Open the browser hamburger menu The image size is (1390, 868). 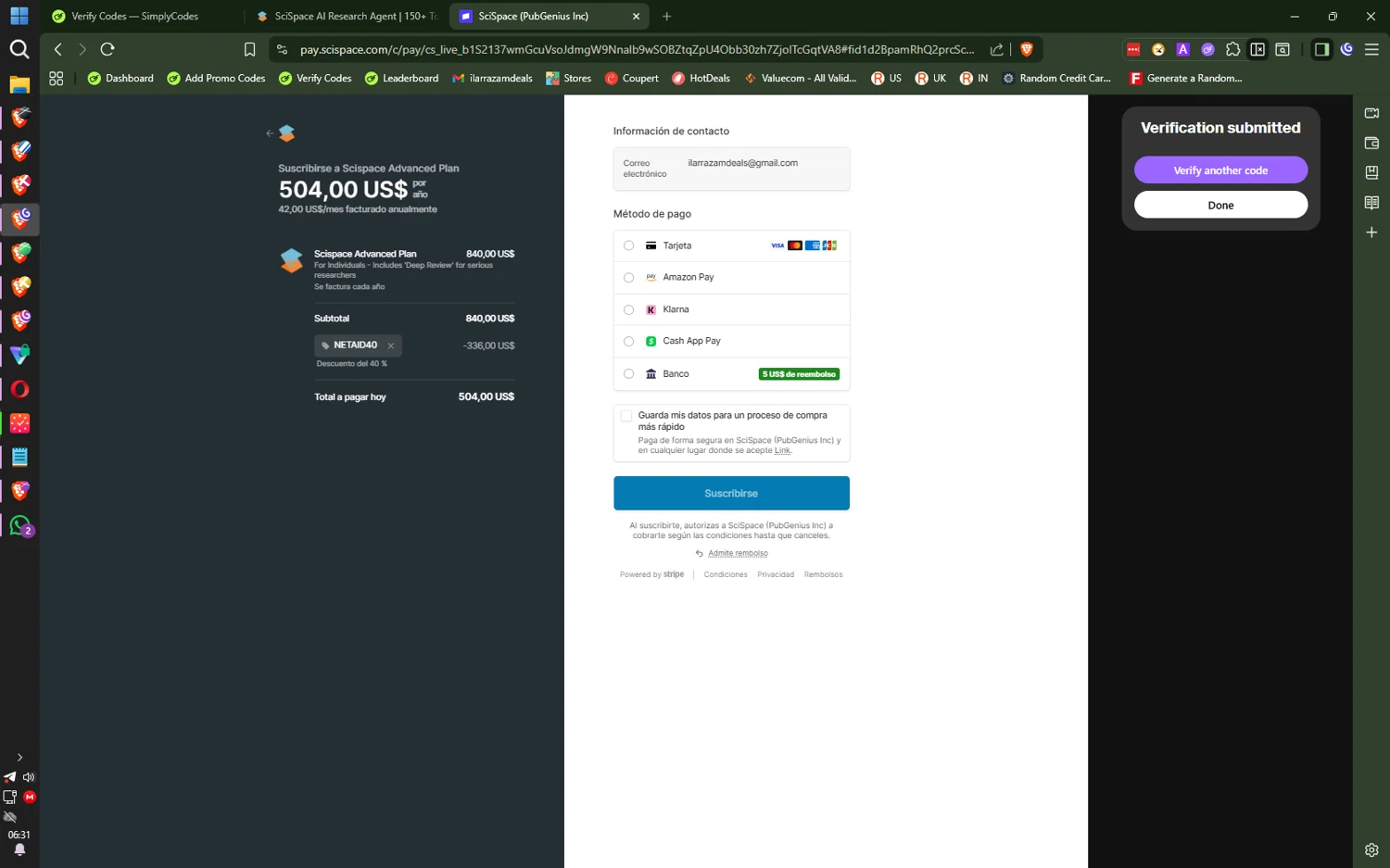(1371, 49)
